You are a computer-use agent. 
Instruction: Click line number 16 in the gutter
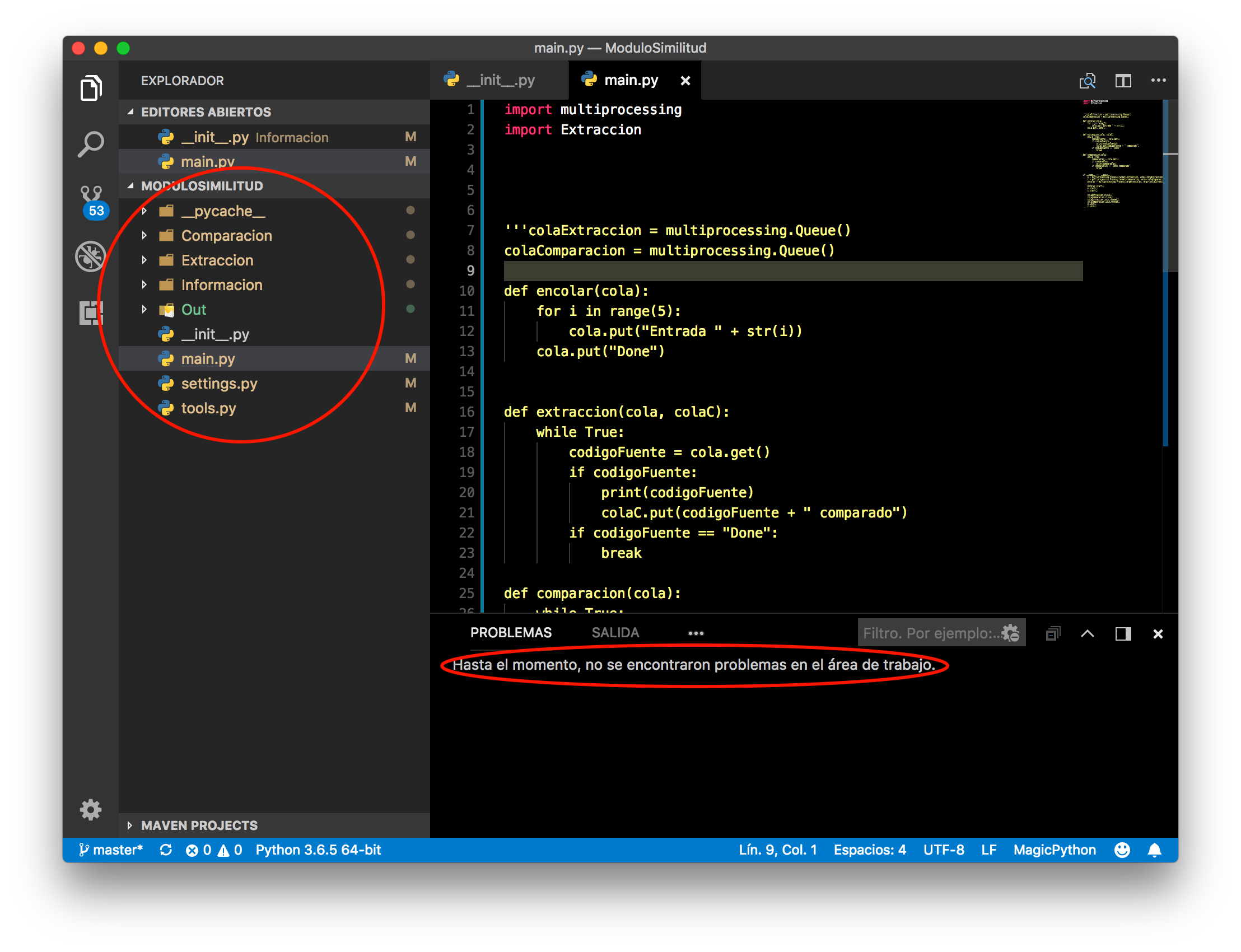pyautogui.click(x=466, y=412)
